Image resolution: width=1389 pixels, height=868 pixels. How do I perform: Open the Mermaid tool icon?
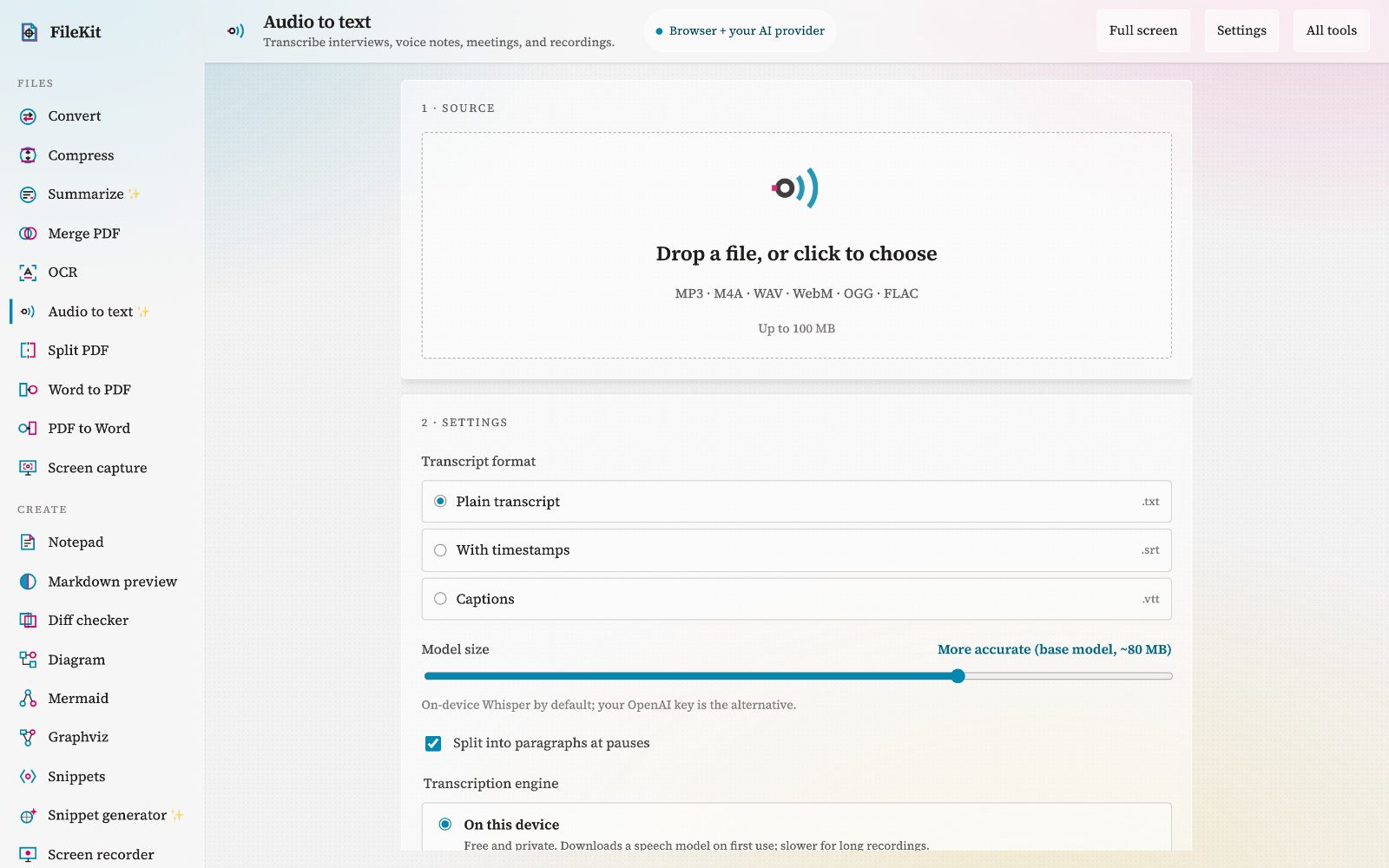[28, 699]
